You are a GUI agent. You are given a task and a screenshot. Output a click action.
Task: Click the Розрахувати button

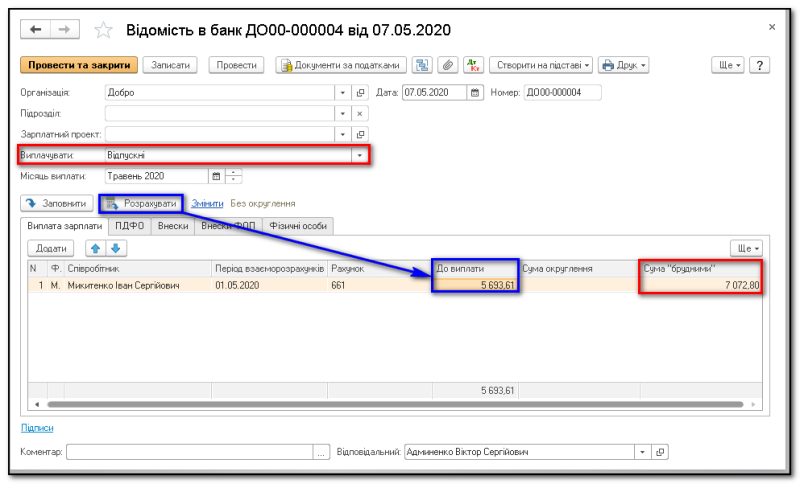(141, 203)
